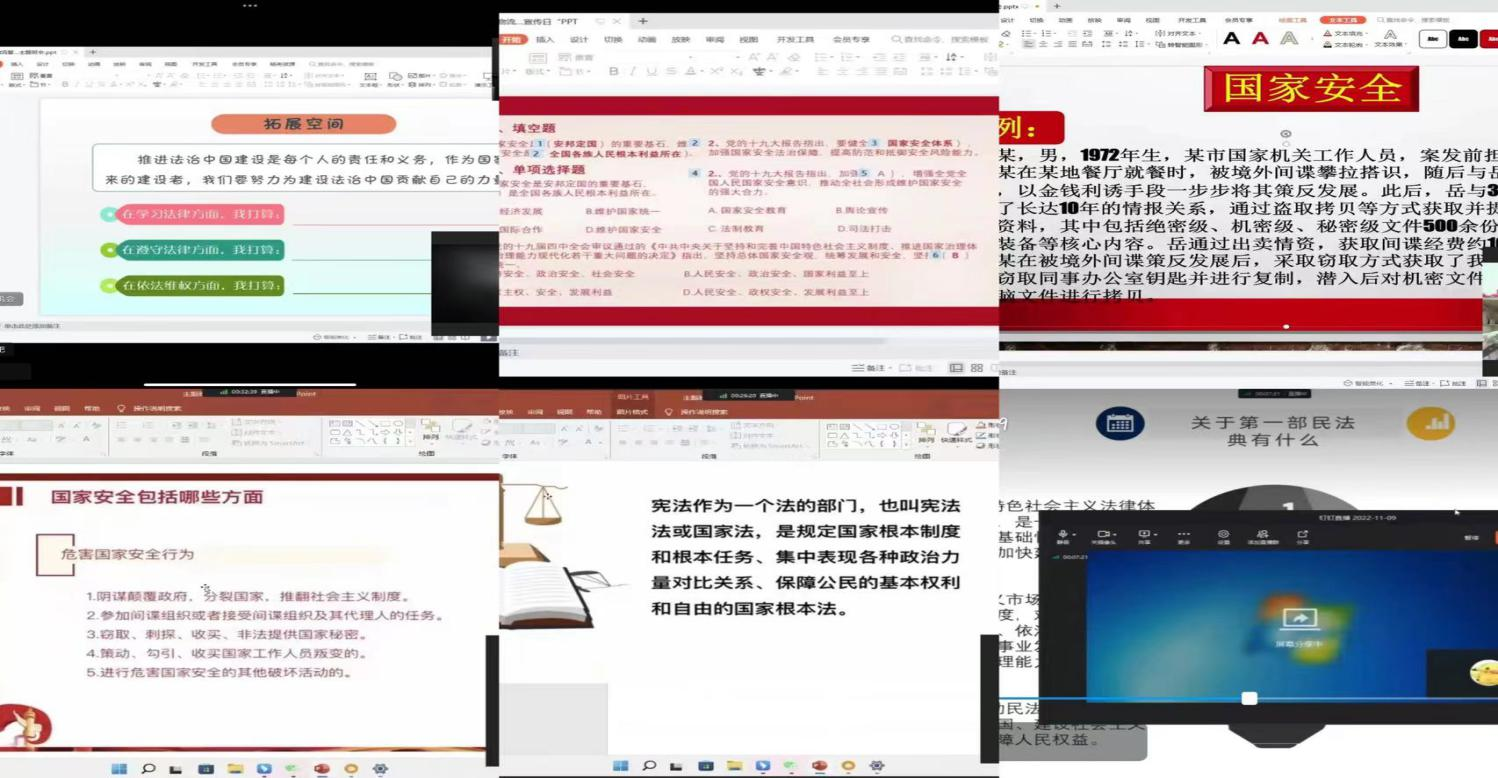Click the yellow bar-chart icon on the 民法典 slide
Viewport: 1498px width, 778px height.
[1431, 422]
